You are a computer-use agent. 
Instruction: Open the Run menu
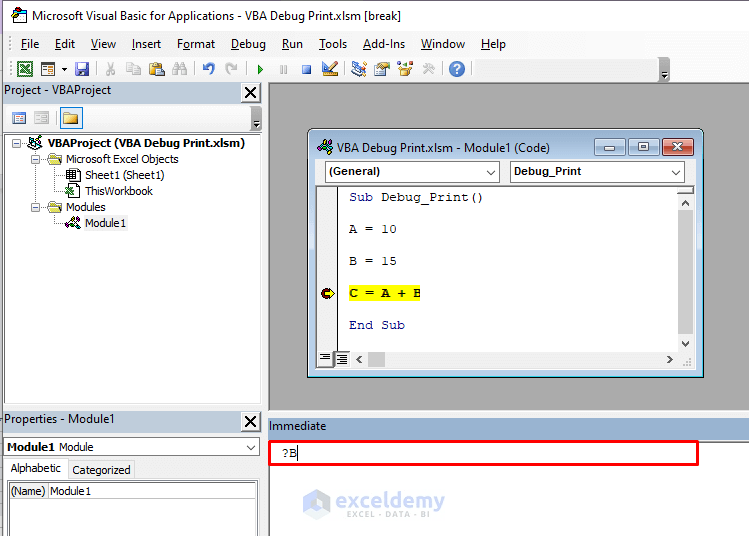292,44
